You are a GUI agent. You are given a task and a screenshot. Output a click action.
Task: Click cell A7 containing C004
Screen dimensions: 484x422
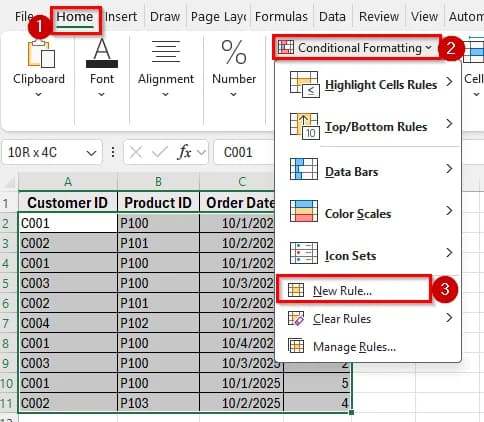pyautogui.click(x=68, y=323)
